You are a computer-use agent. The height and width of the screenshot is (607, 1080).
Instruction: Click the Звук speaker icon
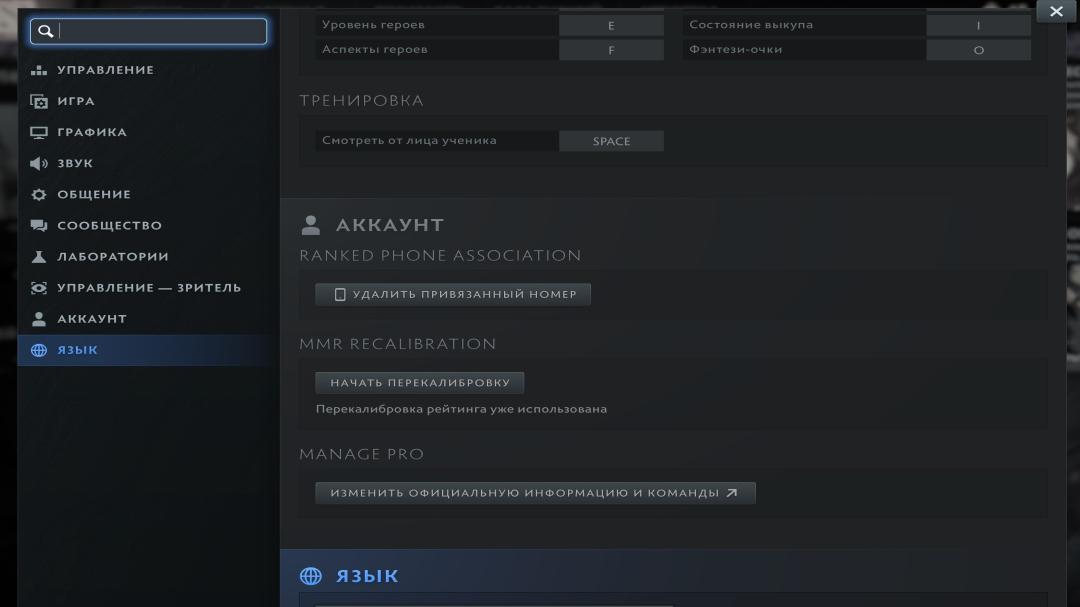pyautogui.click(x=39, y=163)
